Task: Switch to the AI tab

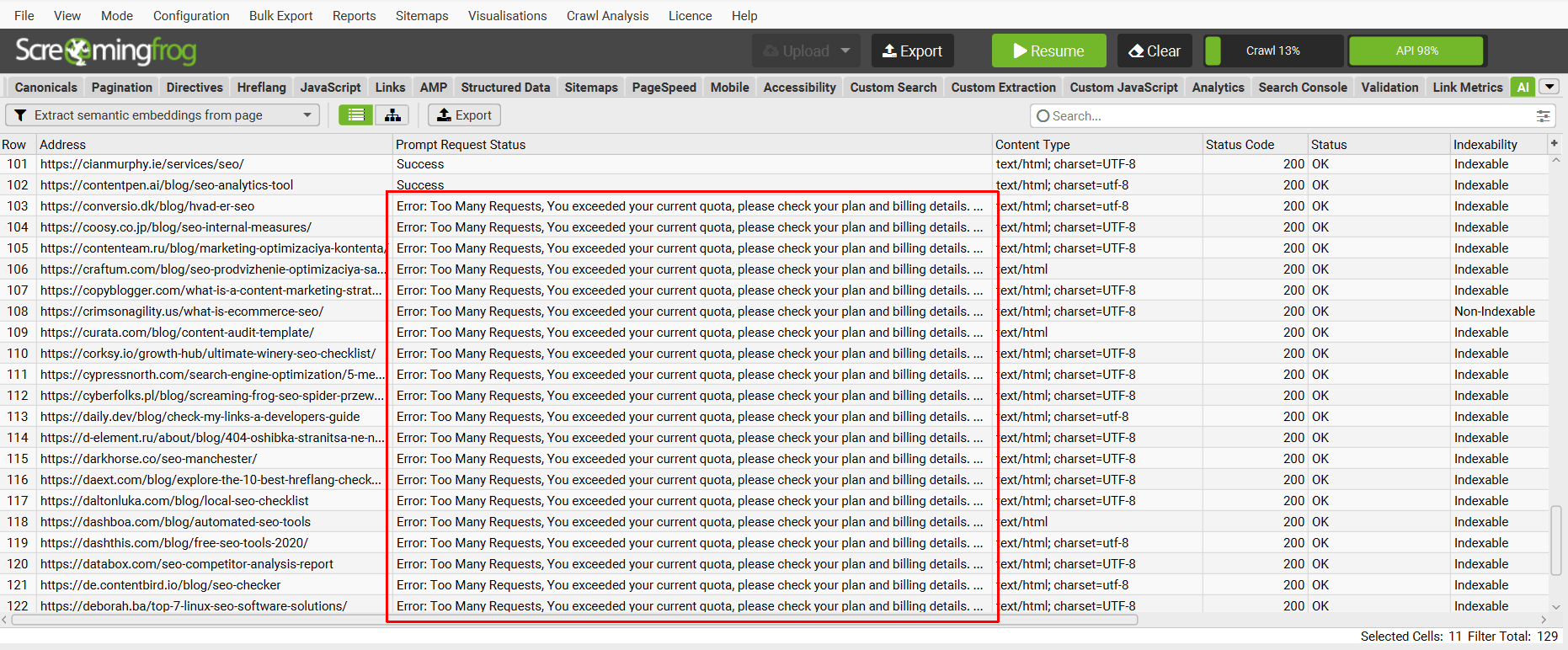Action: pyautogui.click(x=1523, y=87)
